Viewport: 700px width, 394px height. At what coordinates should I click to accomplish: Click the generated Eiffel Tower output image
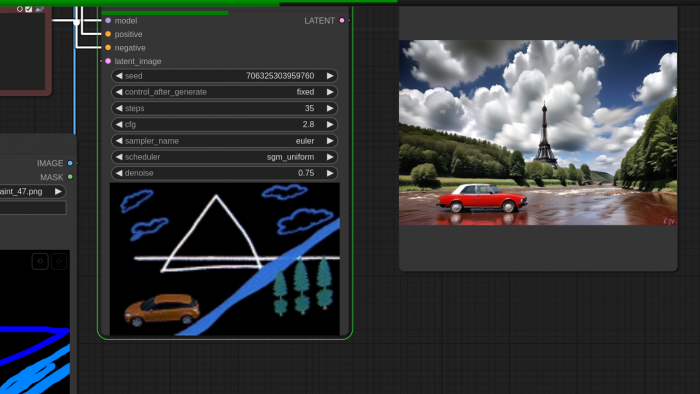click(x=538, y=133)
